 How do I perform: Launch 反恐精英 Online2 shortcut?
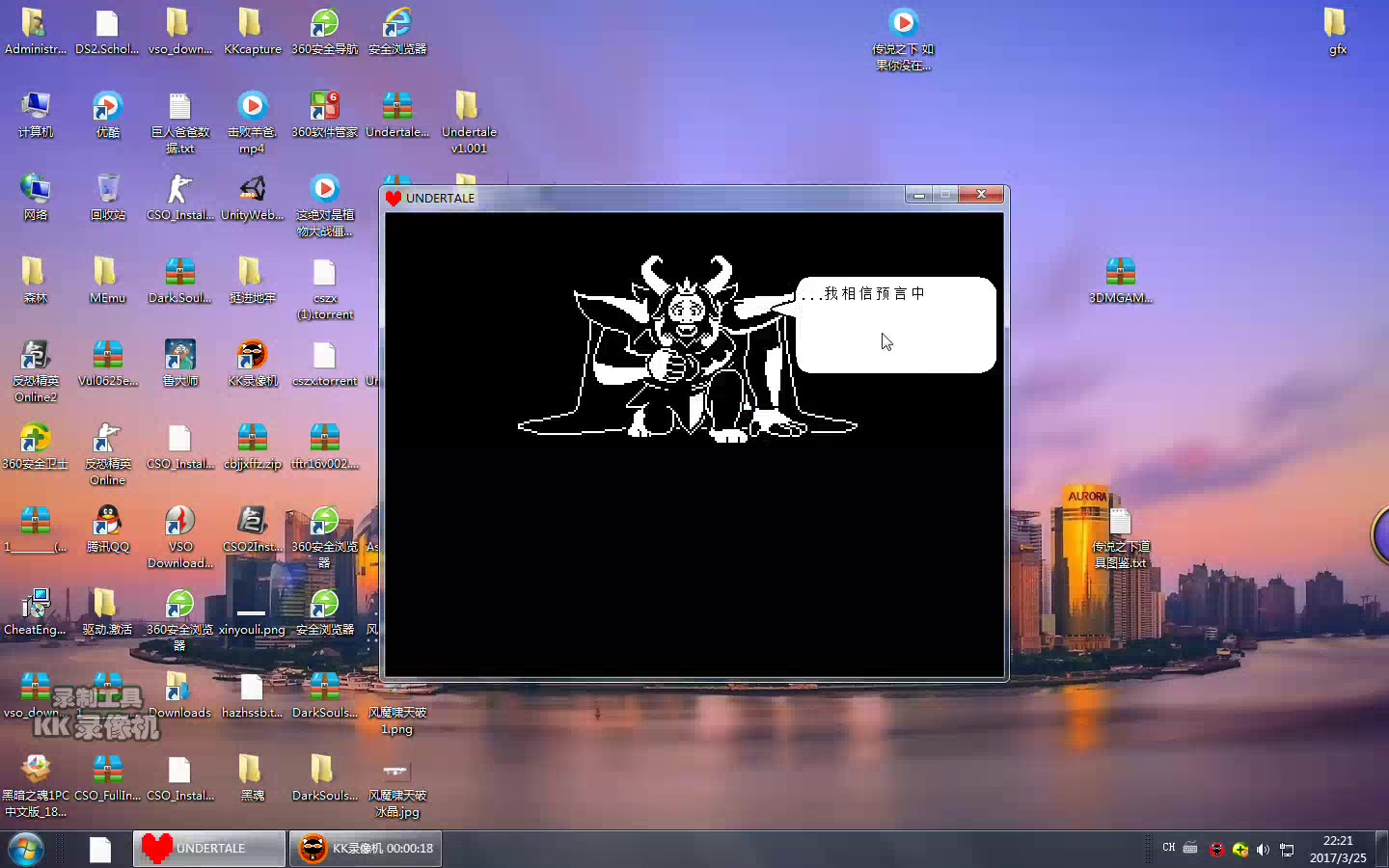35,370
